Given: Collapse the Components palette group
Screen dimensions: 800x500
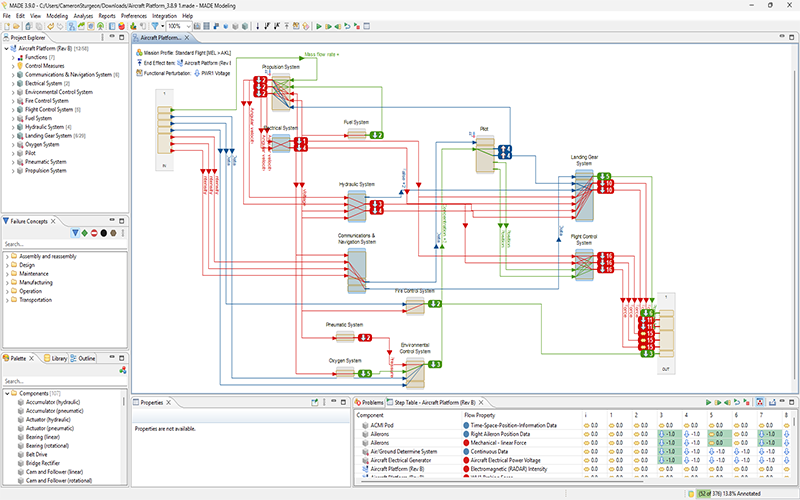Looking at the screenshot, I should (7, 393).
